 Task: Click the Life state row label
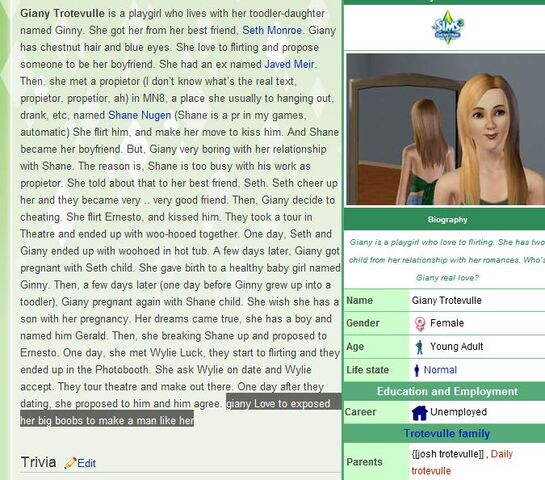click(x=367, y=370)
